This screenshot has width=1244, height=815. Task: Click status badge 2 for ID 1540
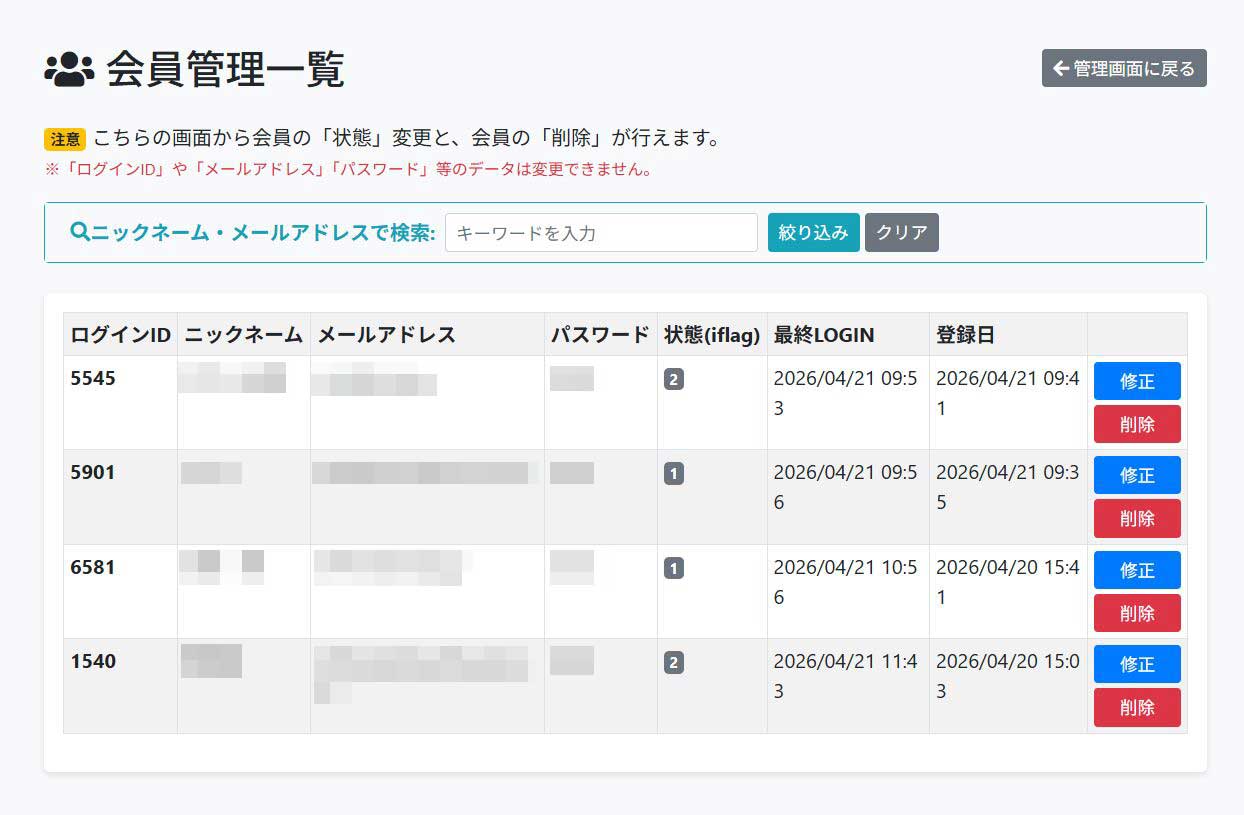[673, 662]
